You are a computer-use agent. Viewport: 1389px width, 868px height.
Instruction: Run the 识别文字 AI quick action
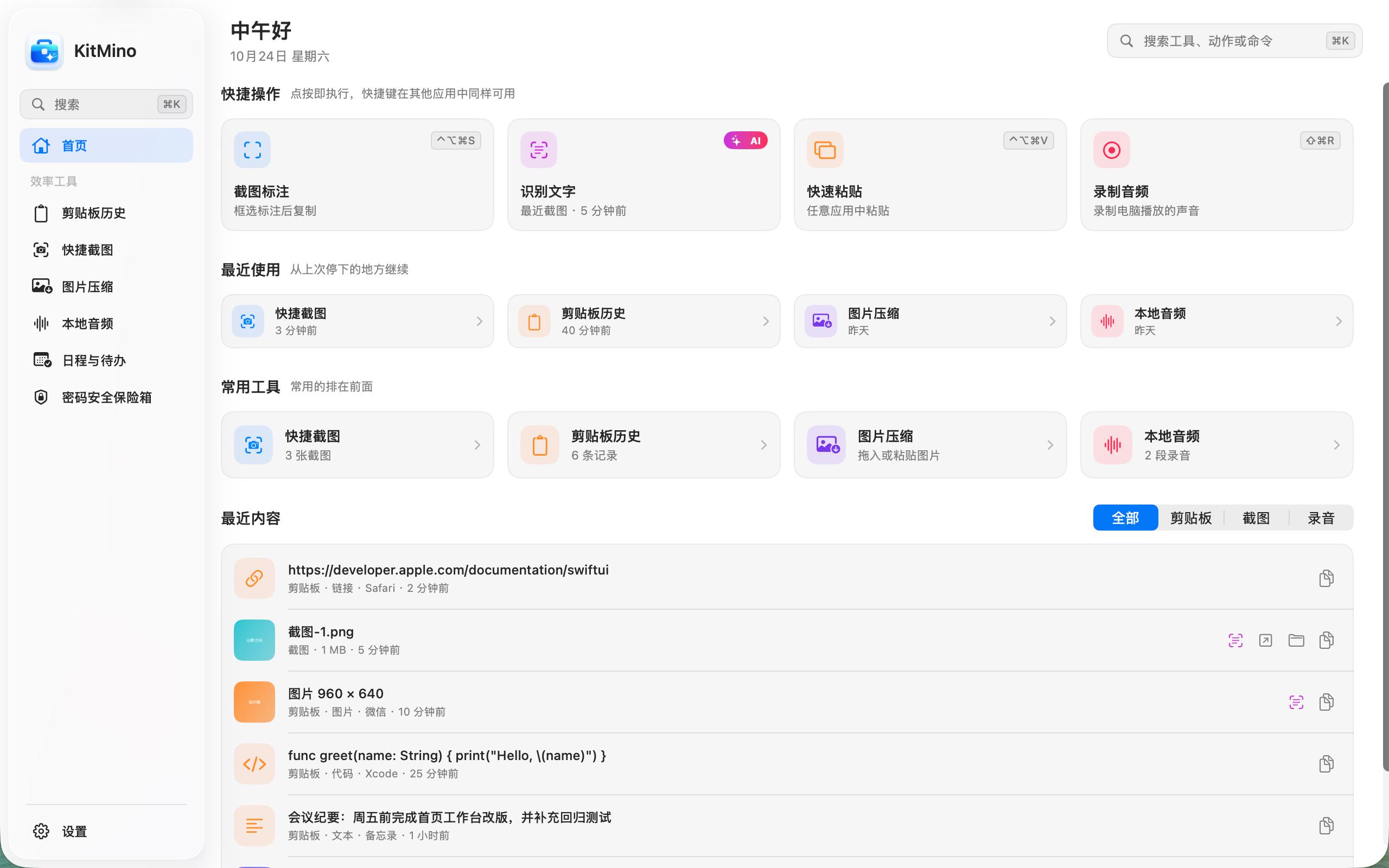click(x=643, y=175)
